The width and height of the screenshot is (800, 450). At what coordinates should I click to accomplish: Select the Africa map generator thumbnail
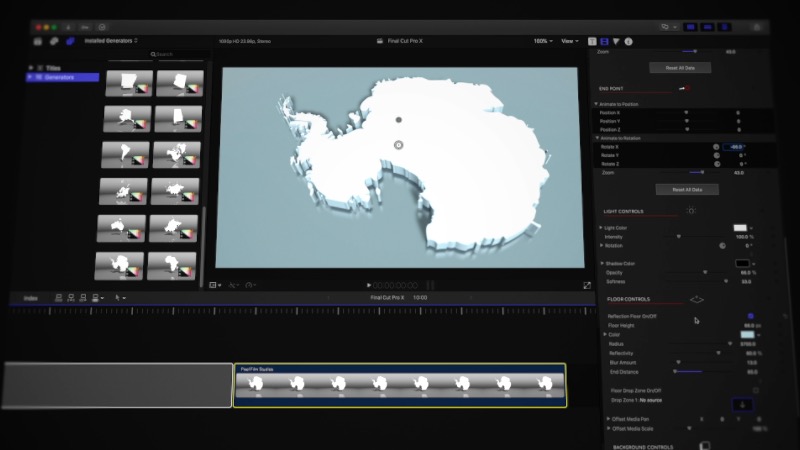tap(171, 266)
